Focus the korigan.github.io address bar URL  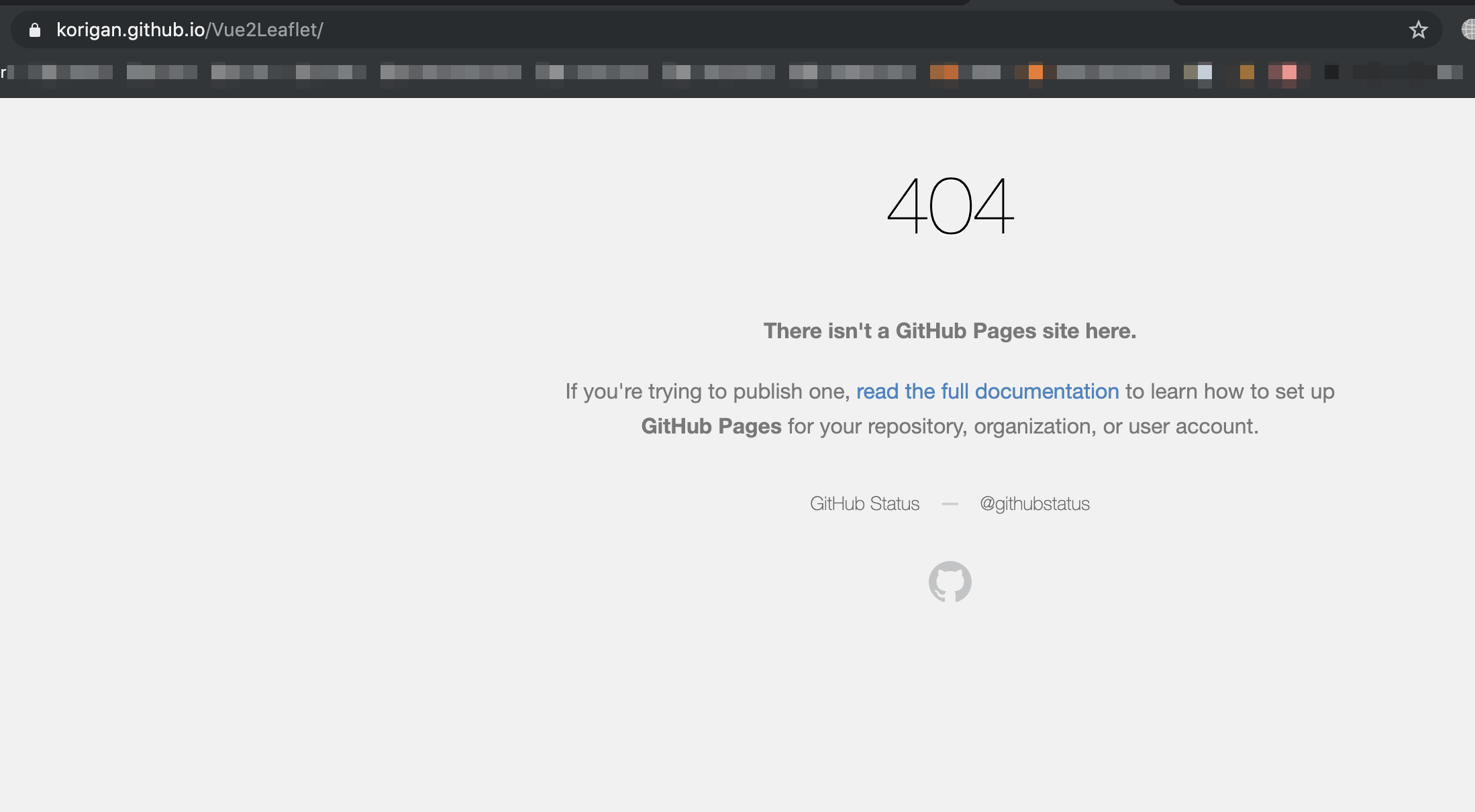tap(190, 30)
